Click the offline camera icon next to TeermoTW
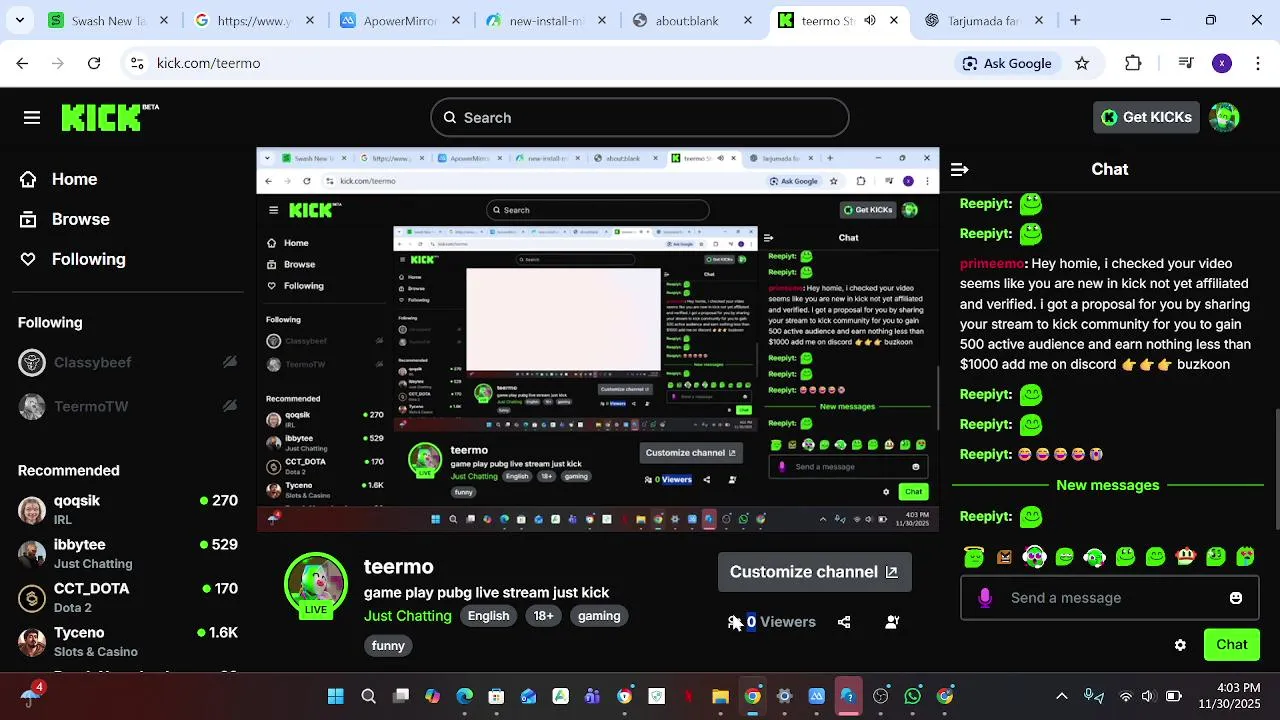 pyautogui.click(x=230, y=406)
